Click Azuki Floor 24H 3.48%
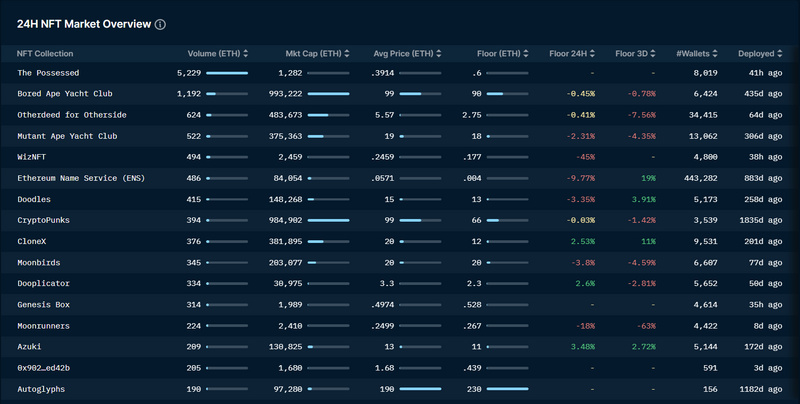 (583, 347)
